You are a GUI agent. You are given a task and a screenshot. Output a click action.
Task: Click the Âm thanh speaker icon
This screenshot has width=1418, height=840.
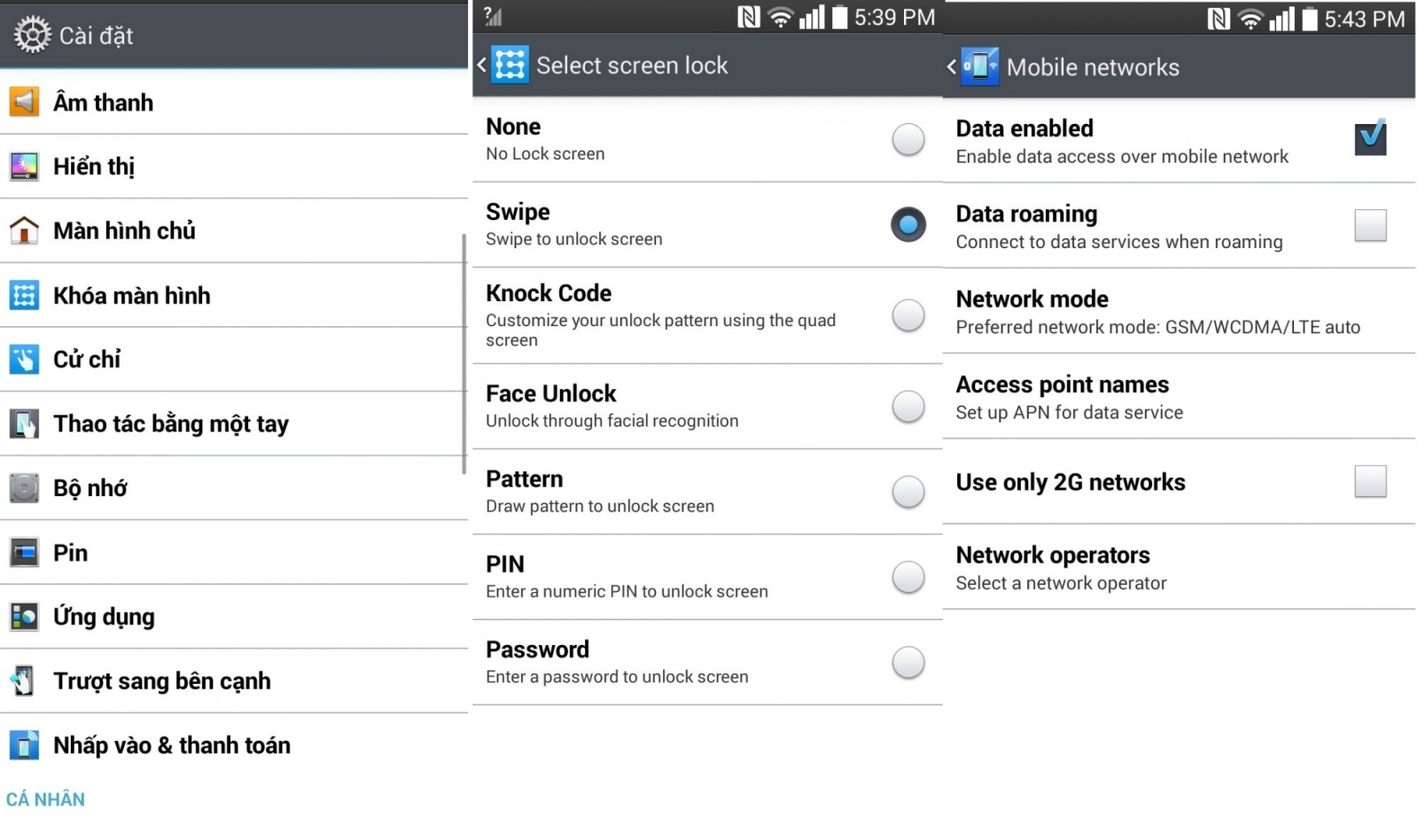[24, 102]
